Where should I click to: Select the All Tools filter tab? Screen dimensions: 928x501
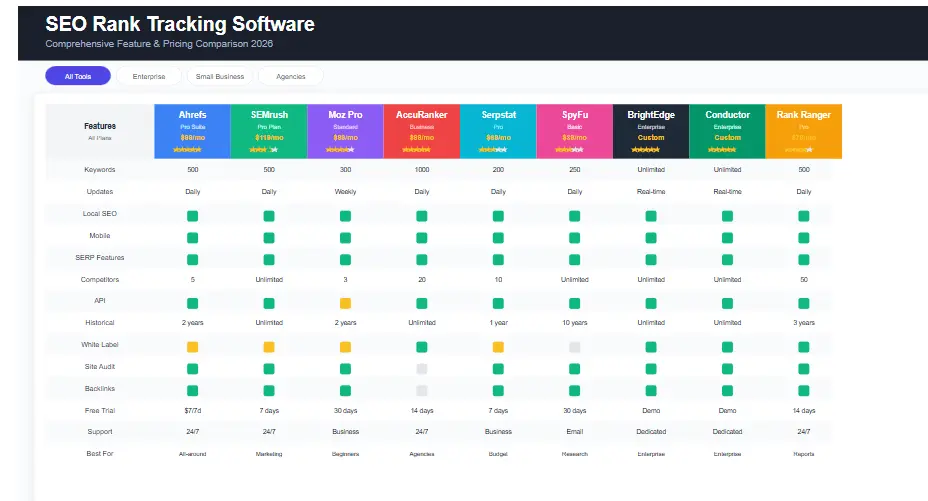[78, 76]
